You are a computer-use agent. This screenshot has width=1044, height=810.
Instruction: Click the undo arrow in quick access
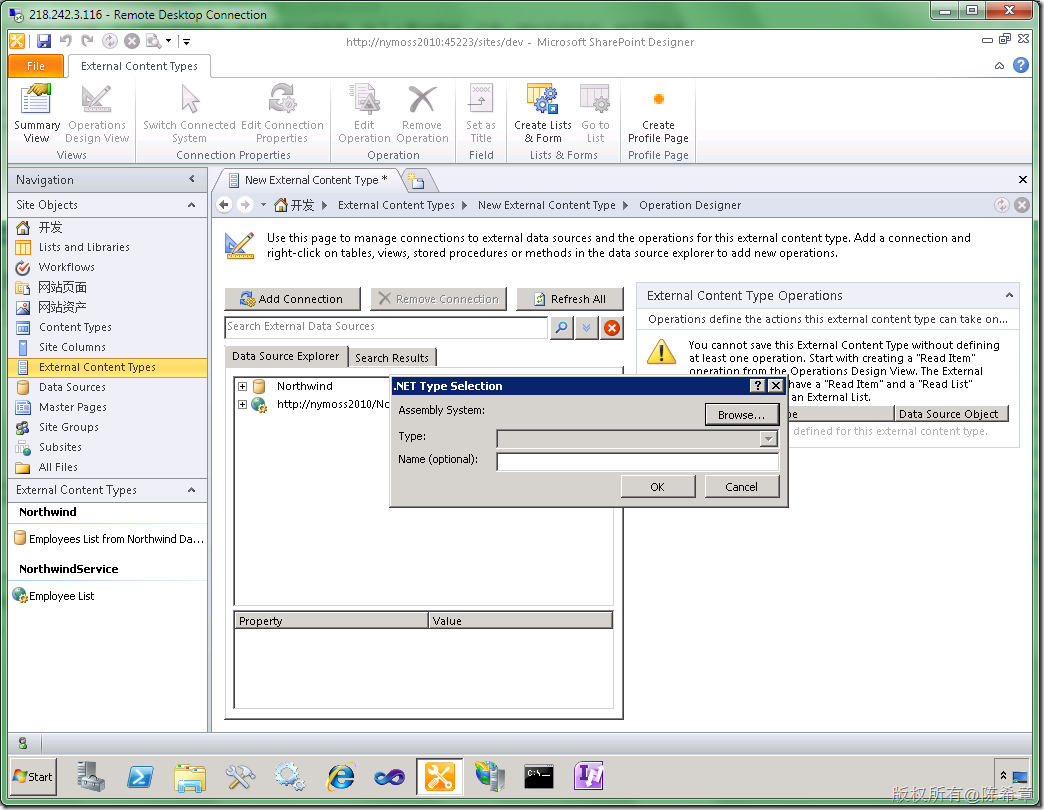[65, 41]
